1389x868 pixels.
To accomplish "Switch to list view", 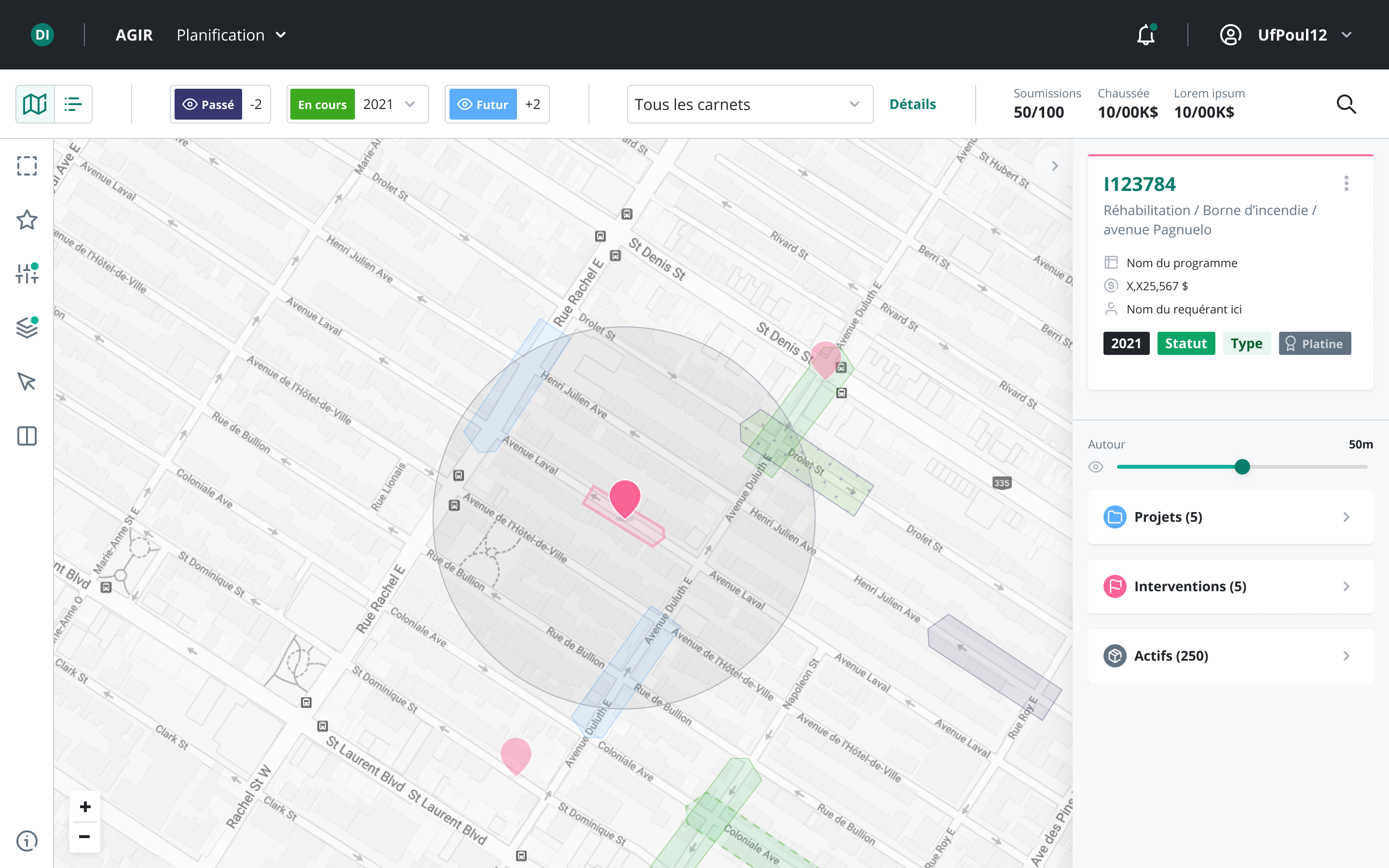I will coord(73,104).
